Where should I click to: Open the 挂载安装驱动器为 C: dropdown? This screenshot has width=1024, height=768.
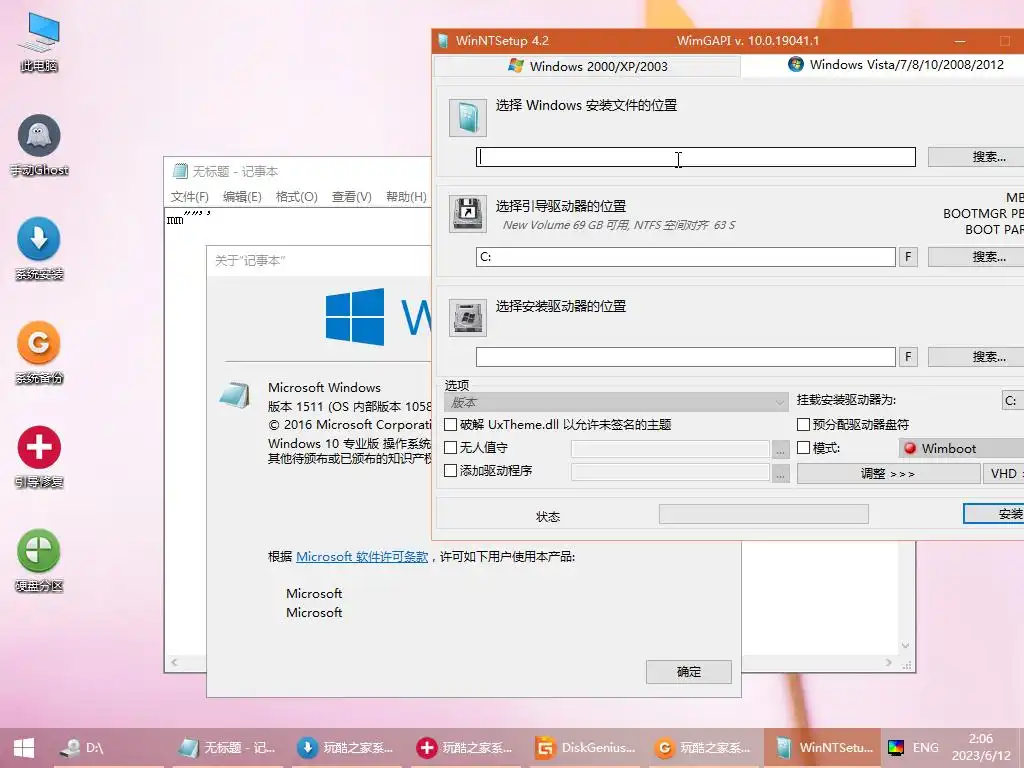[x=1013, y=400]
